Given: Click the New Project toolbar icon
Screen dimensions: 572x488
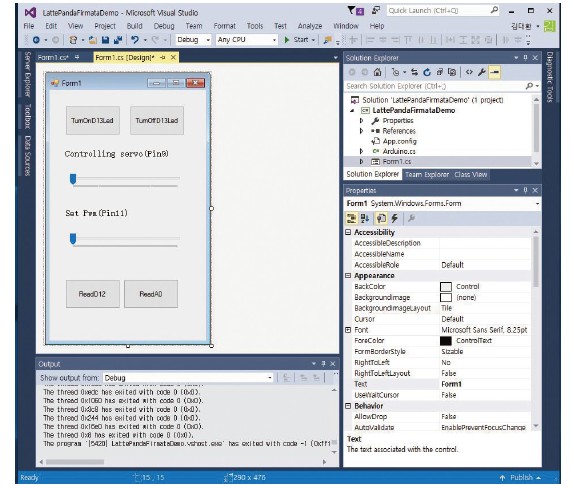Looking at the screenshot, I should coord(73,40).
